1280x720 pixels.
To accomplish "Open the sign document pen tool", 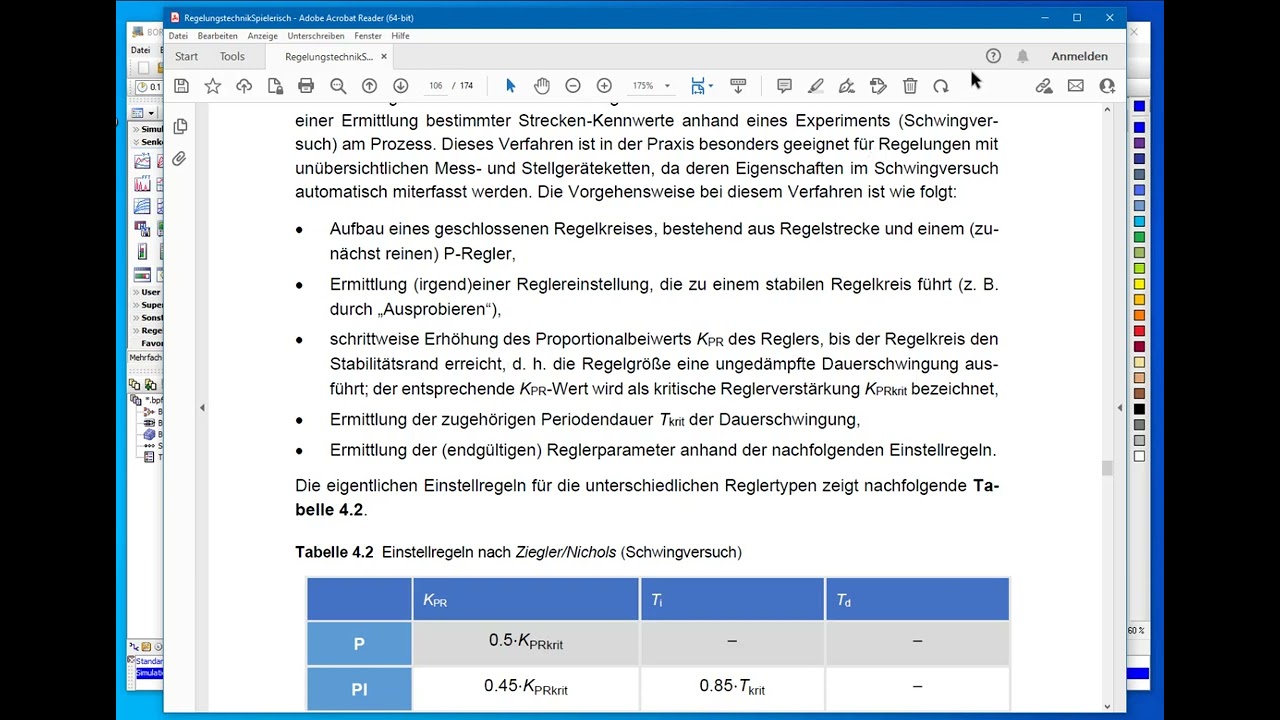I will (x=847, y=86).
